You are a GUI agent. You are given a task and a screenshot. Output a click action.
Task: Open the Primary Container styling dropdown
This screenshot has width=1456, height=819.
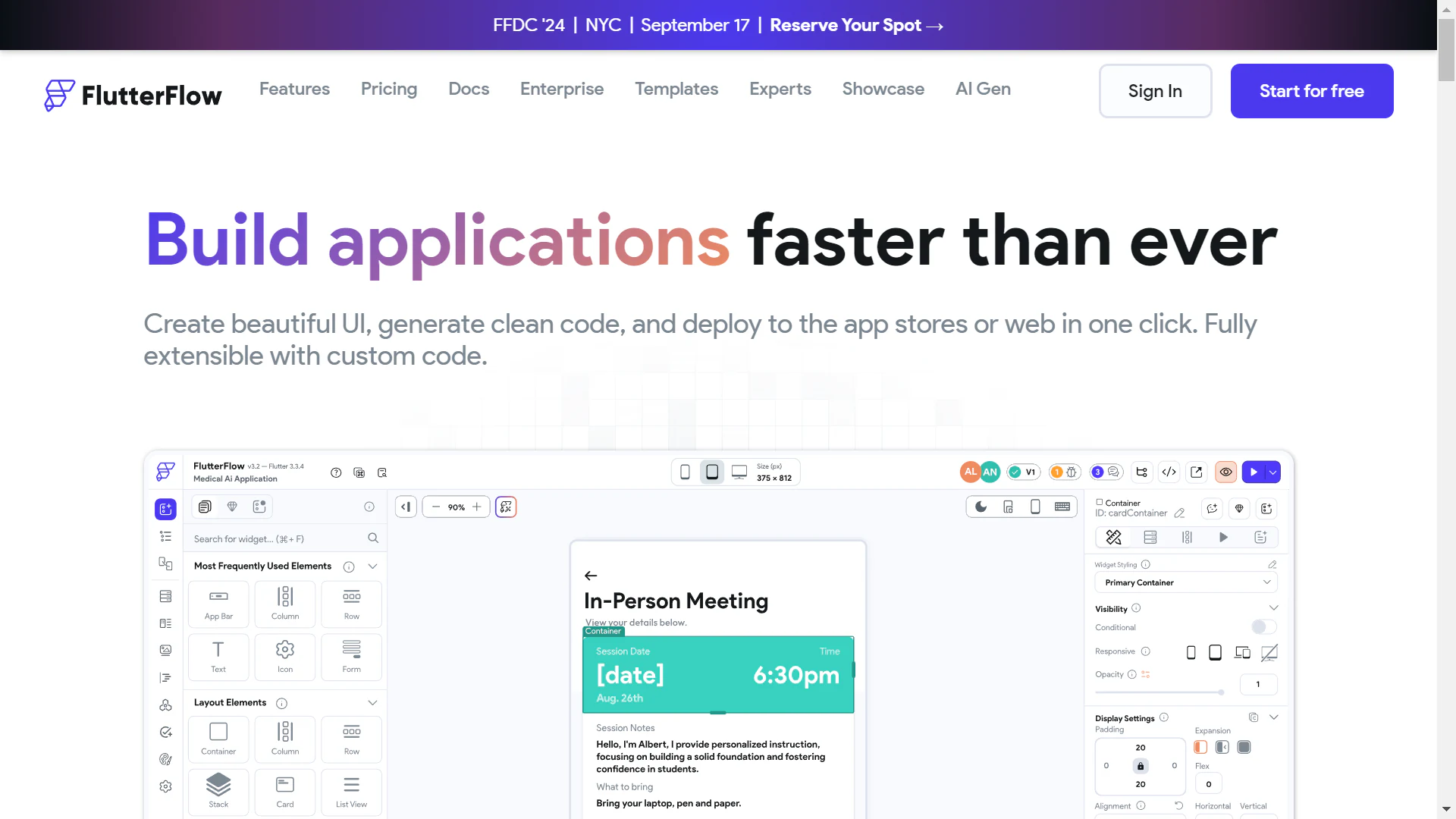(1186, 582)
